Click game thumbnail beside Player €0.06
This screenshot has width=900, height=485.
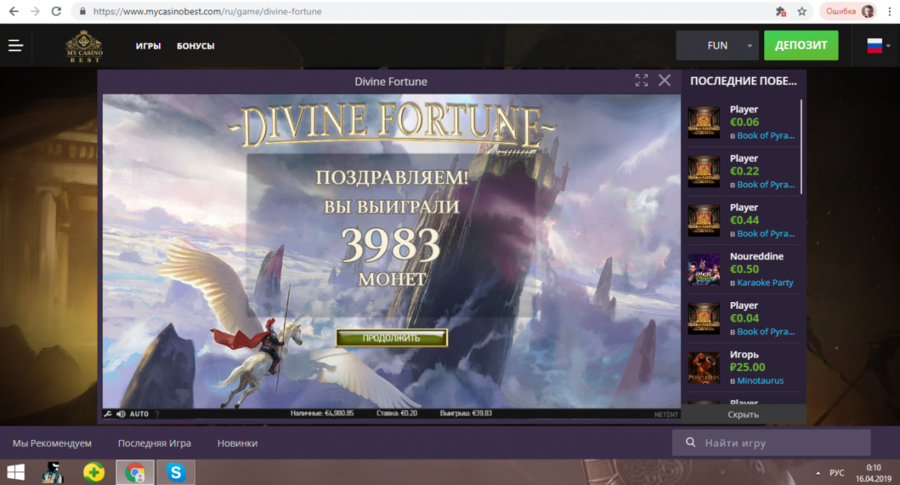pos(704,122)
